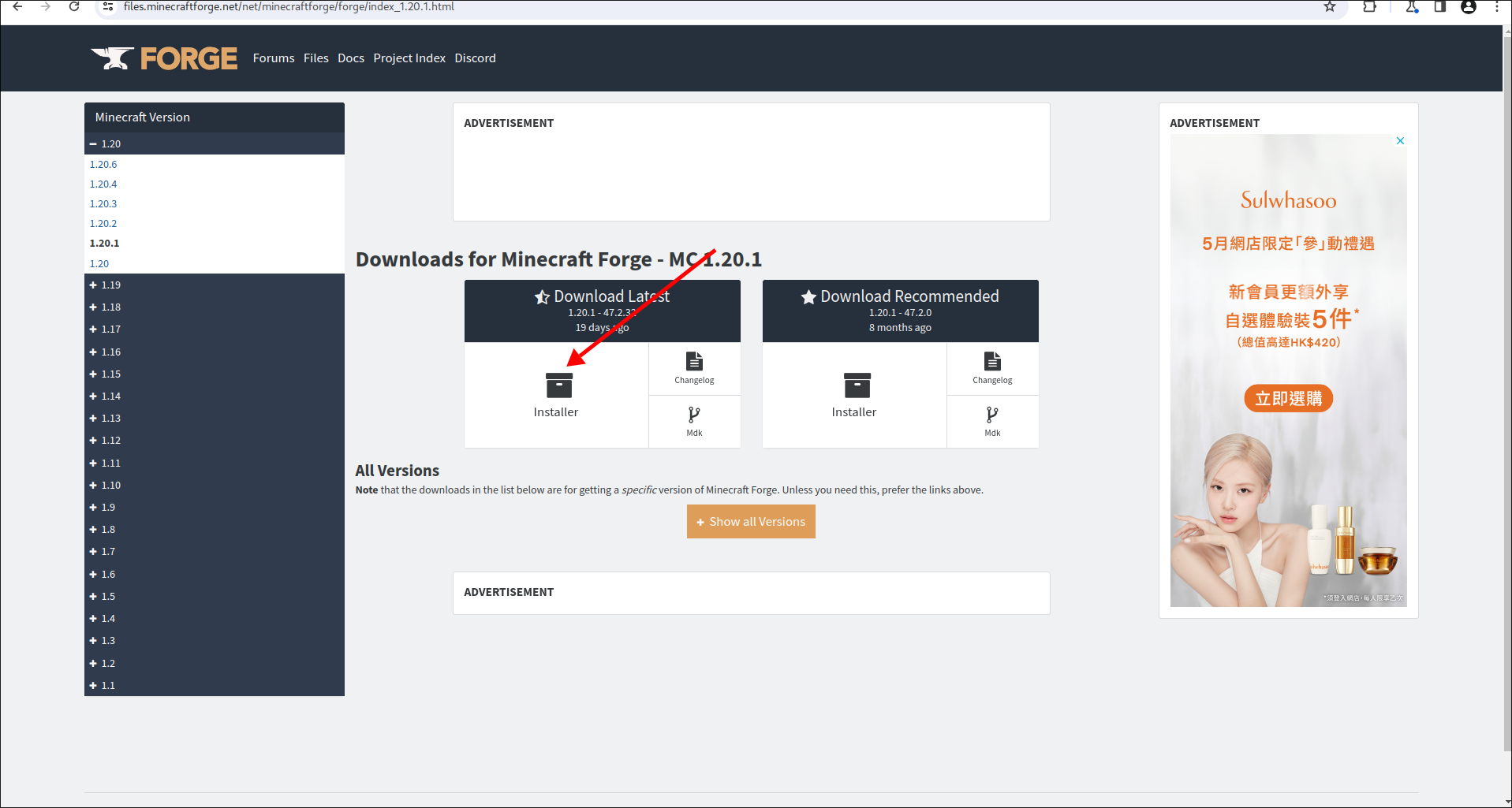Click the browser address bar URL
The width and height of the screenshot is (1512, 808).
click(x=289, y=6)
